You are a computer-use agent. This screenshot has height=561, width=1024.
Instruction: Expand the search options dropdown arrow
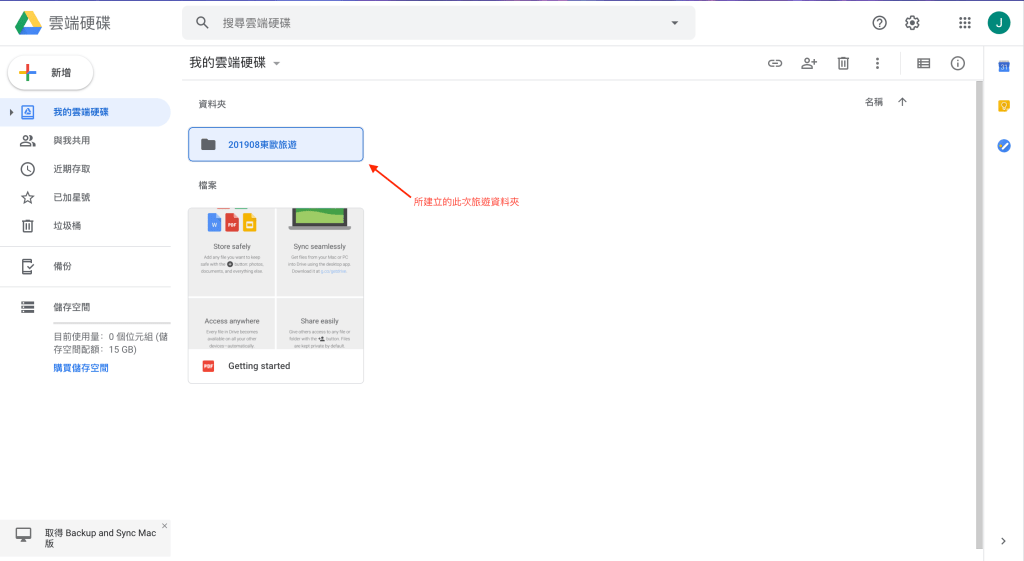coord(674,23)
